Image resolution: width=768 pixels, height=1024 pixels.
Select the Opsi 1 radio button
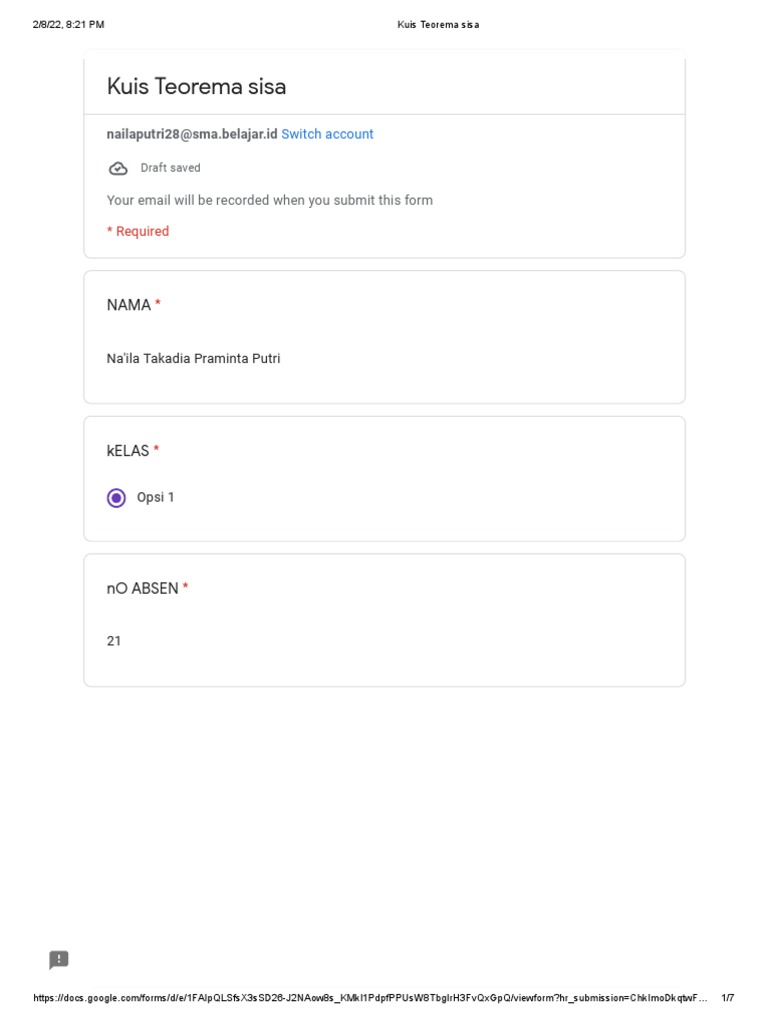coord(117,498)
